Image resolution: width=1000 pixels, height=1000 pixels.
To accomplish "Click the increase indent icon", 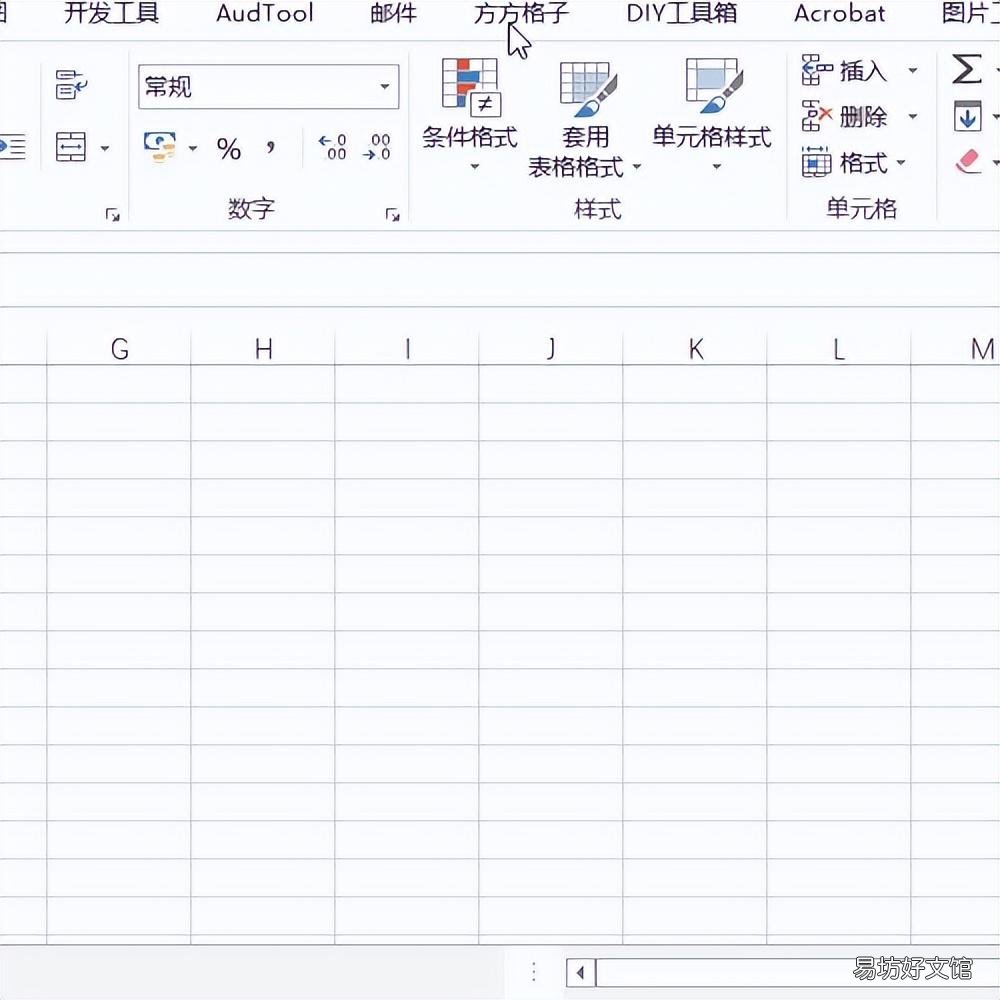I will 13,147.
